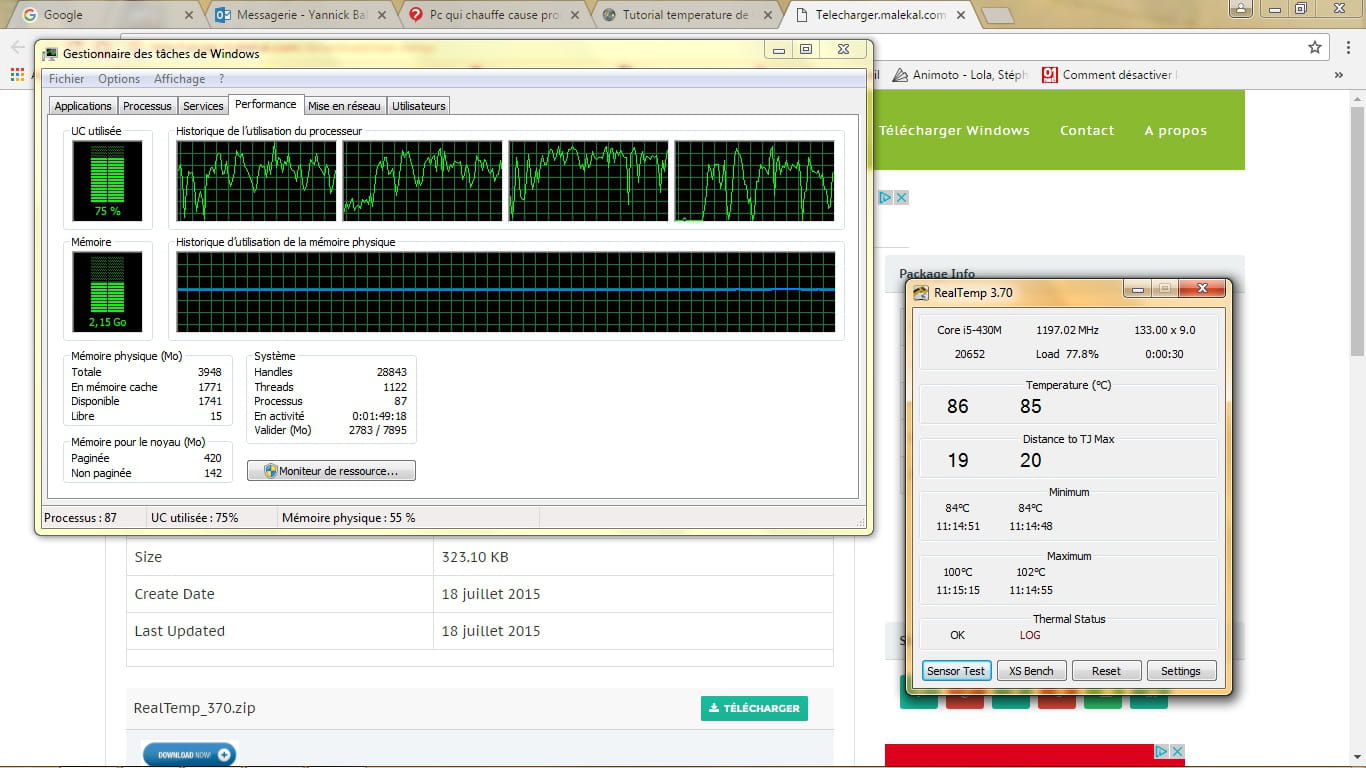Switch to the Services tab
Viewport: 1366px width, 768px height.
tap(203, 106)
